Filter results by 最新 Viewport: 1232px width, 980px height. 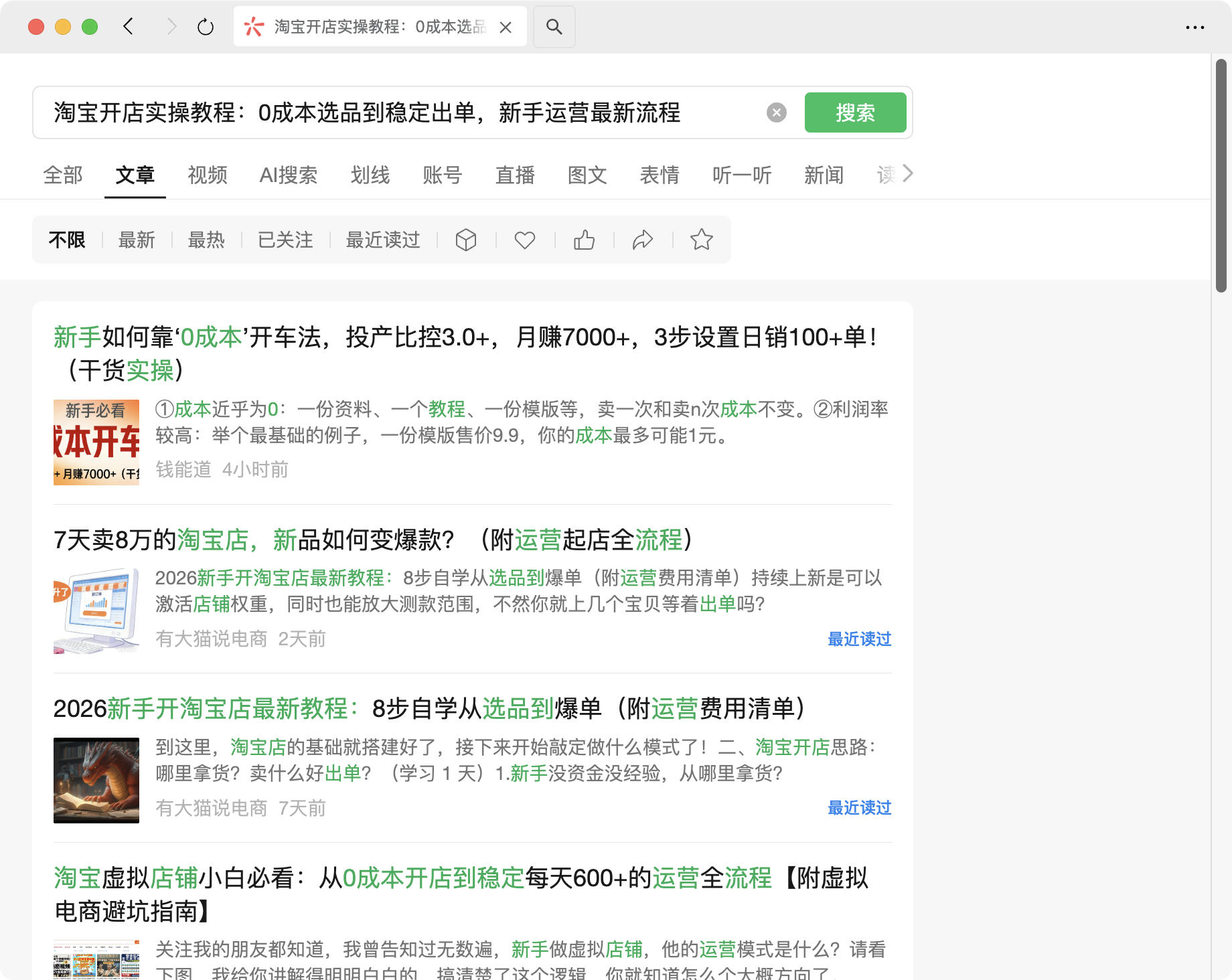click(x=137, y=240)
